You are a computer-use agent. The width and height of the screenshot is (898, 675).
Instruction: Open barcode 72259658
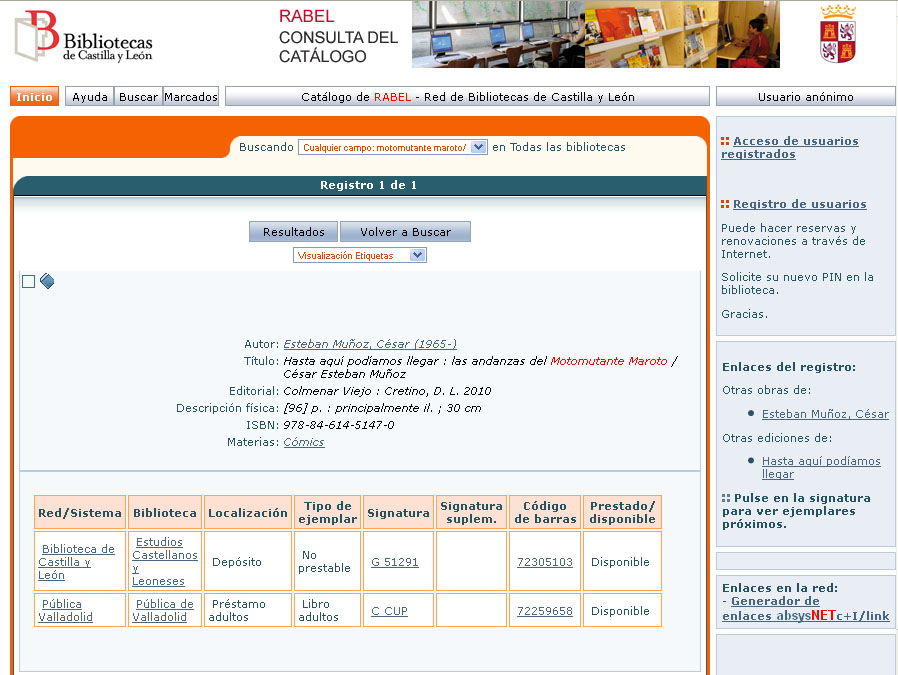pyautogui.click(x=545, y=611)
